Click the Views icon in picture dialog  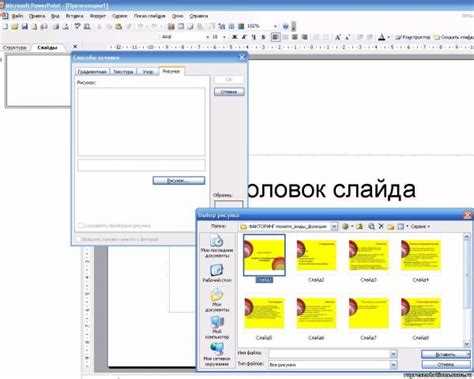401,227
